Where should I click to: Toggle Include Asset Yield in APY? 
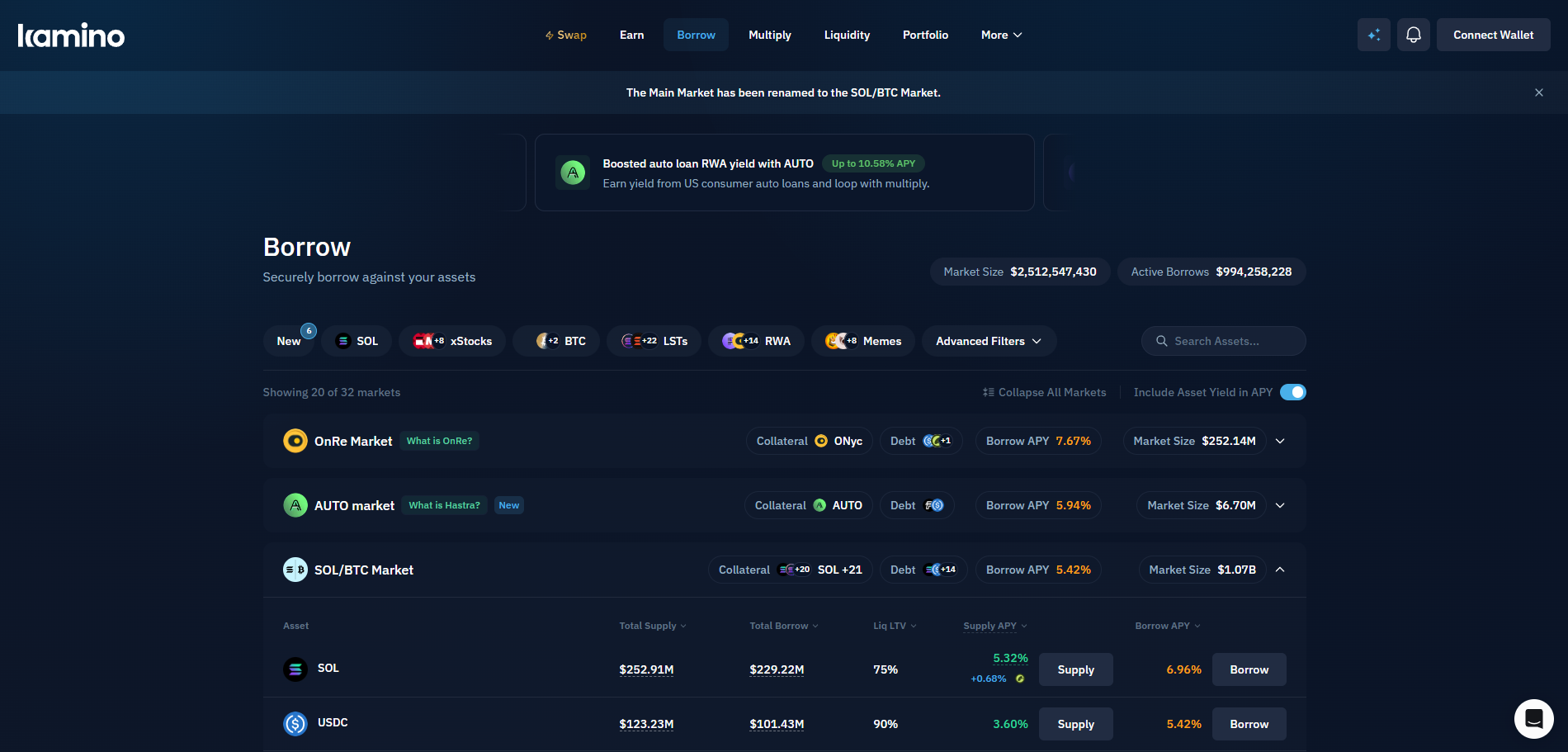[1293, 392]
